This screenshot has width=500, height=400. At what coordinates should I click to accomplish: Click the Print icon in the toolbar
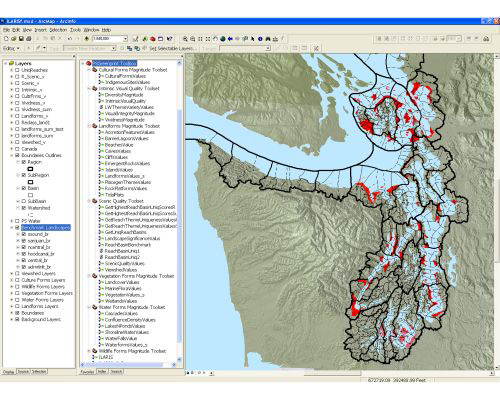[29, 39]
